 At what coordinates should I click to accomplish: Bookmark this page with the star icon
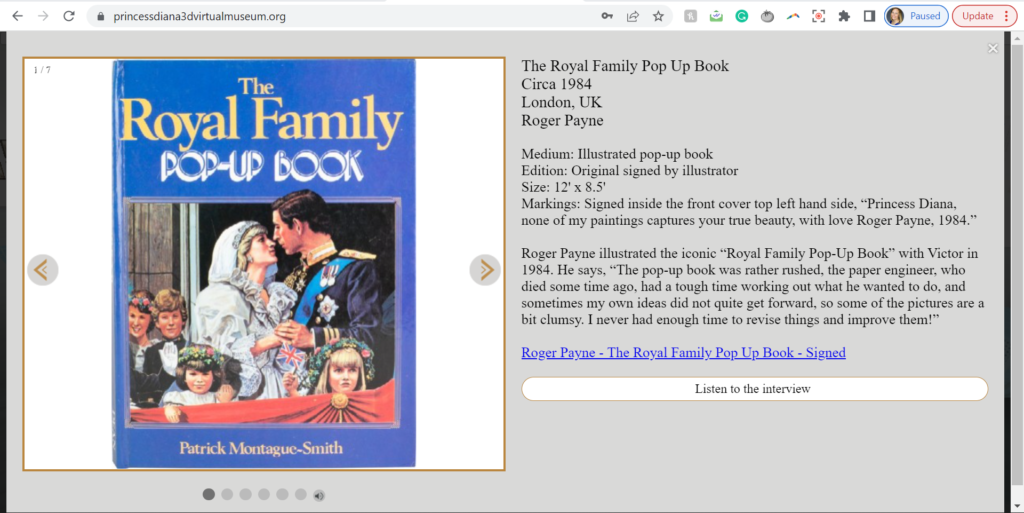pyautogui.click(x=658, y=16)
